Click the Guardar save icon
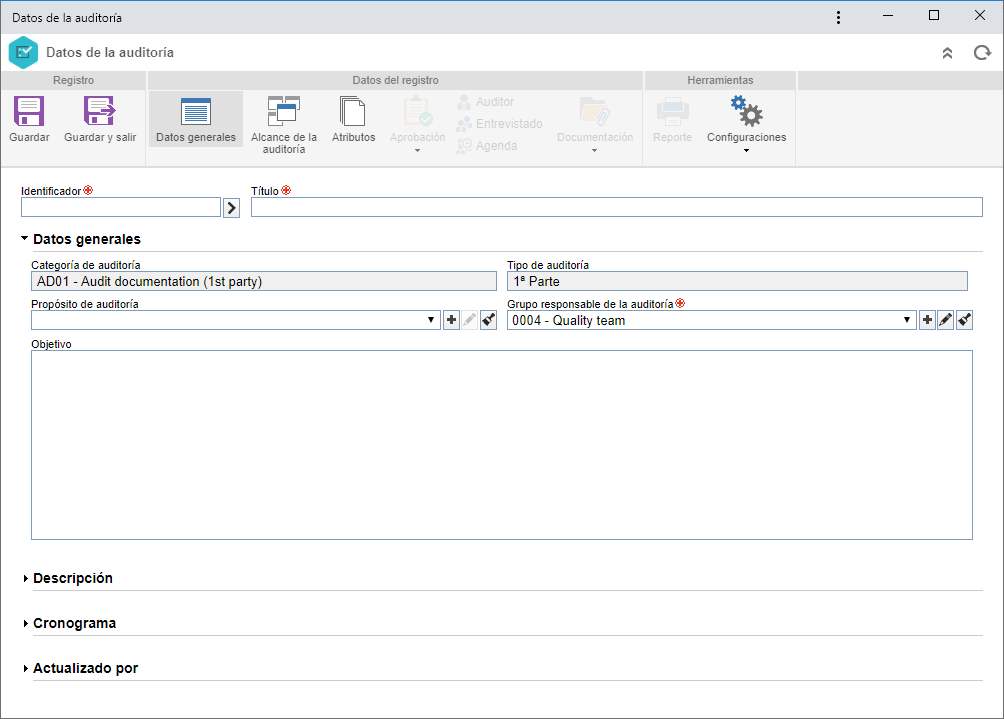This screenshot has width=1004, height=719. [x=29, y=112]
